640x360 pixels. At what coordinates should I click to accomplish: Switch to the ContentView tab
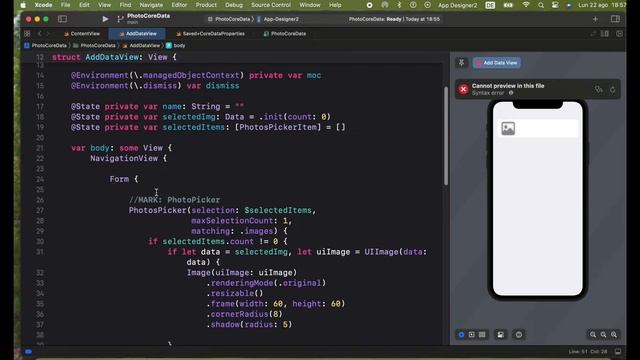(x=82, y=33)
